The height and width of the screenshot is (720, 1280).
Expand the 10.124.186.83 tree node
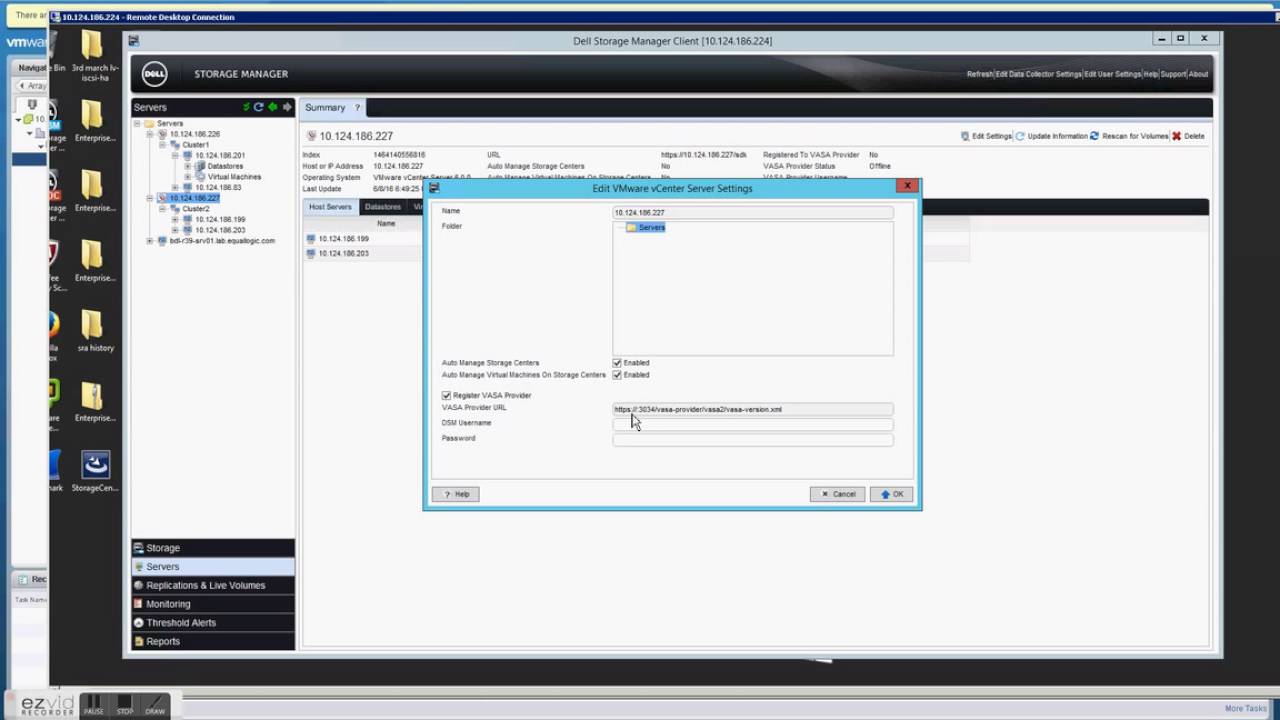tap(176, 188)
